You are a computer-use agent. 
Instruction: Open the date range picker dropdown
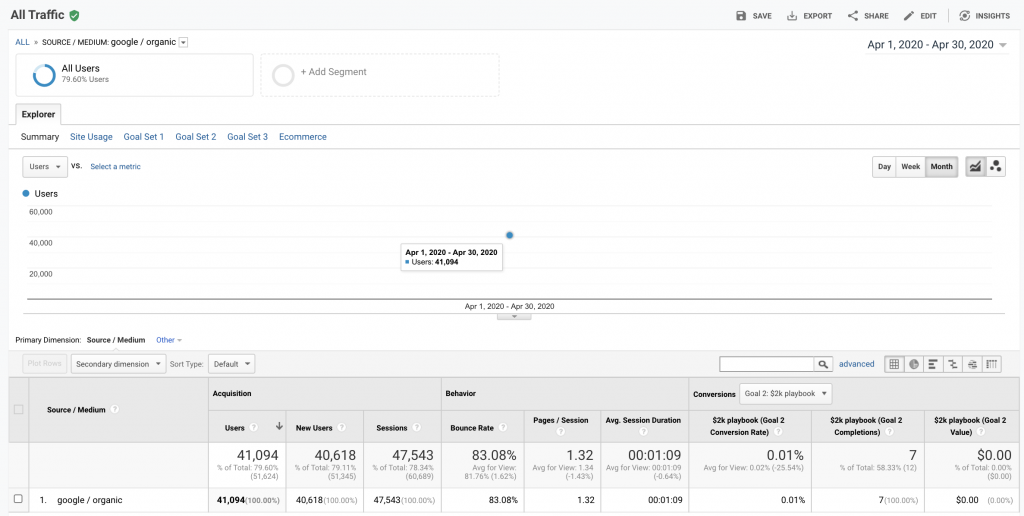point(937,44)
